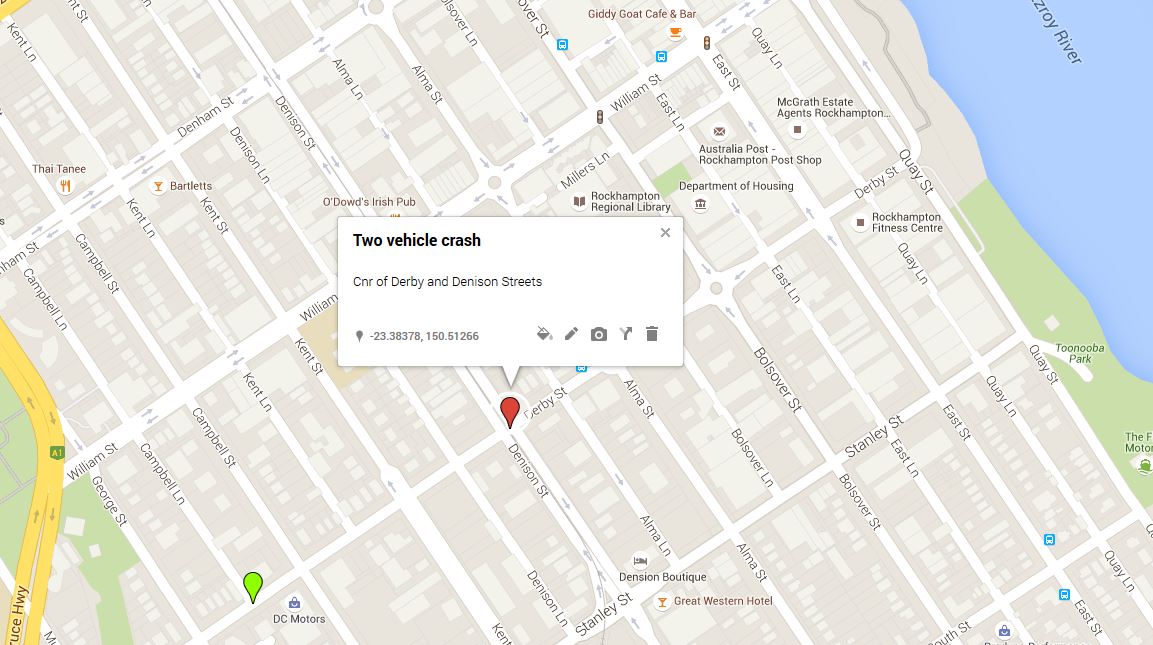Delete marker with the trash icon
Viewport: 1153px width, 645px height.
(x=652, y=334)
